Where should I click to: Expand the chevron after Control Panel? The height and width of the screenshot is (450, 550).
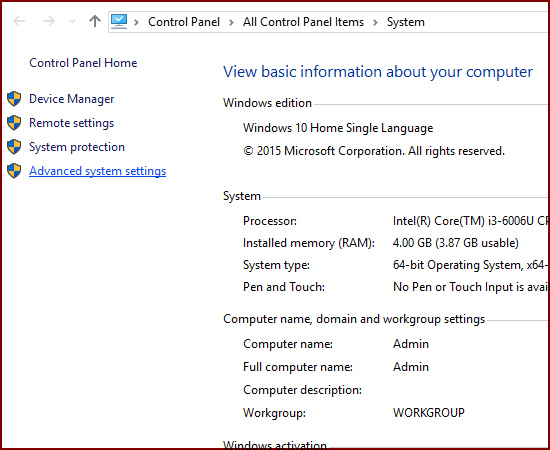[231, 22]
